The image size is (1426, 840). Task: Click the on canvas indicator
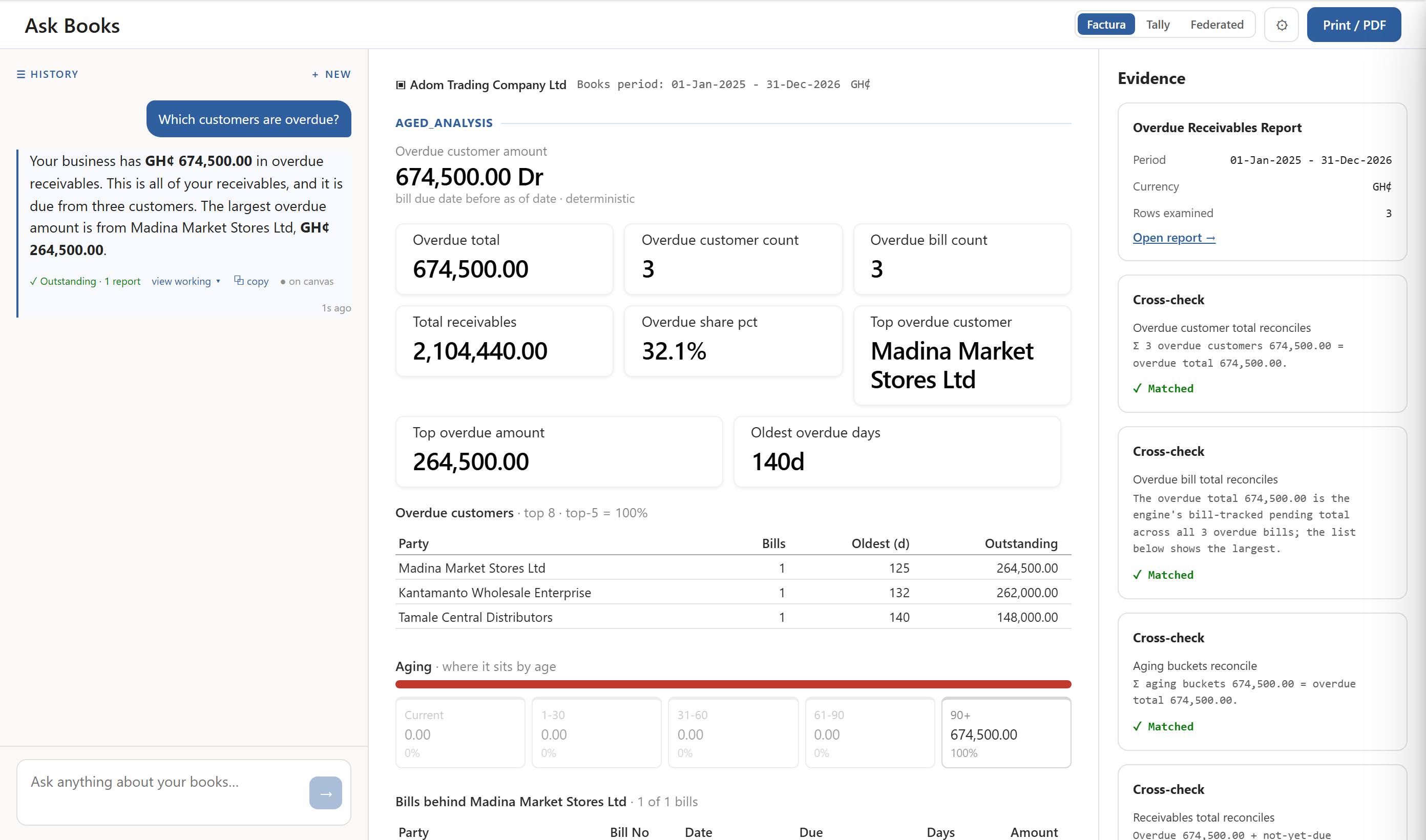tap(307, 281)
